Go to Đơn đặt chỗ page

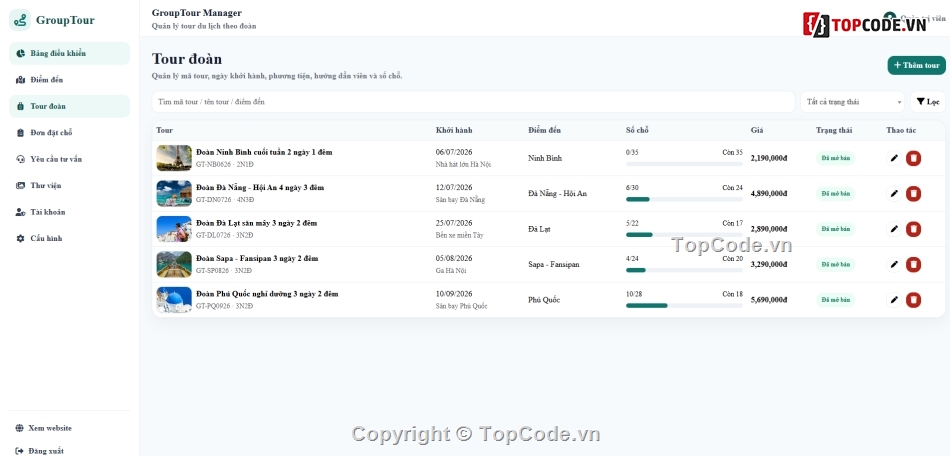[x=69, y=133]
